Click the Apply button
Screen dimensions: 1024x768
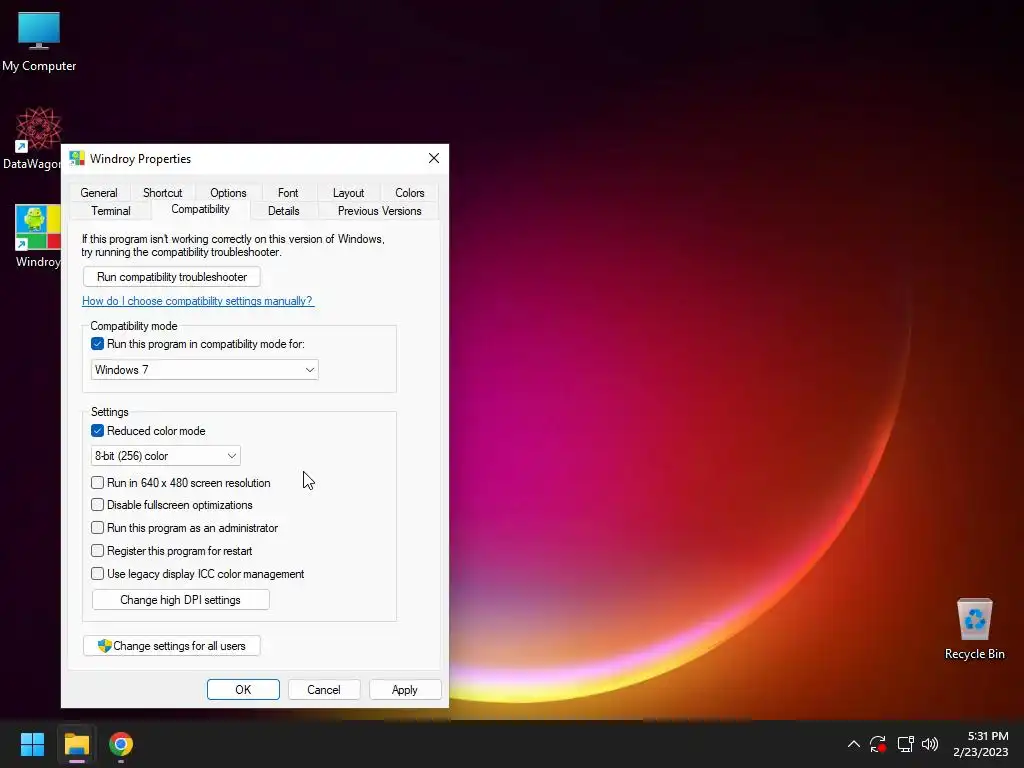point(405,690)
